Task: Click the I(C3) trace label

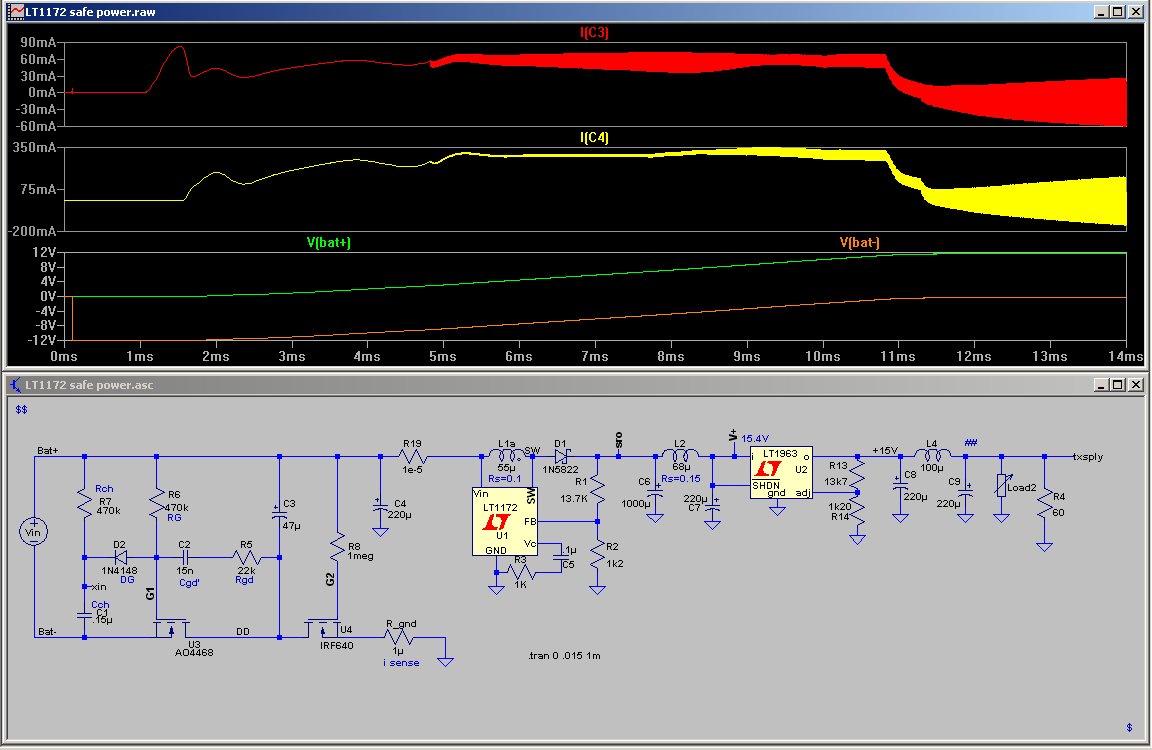Action: [594, 32]
